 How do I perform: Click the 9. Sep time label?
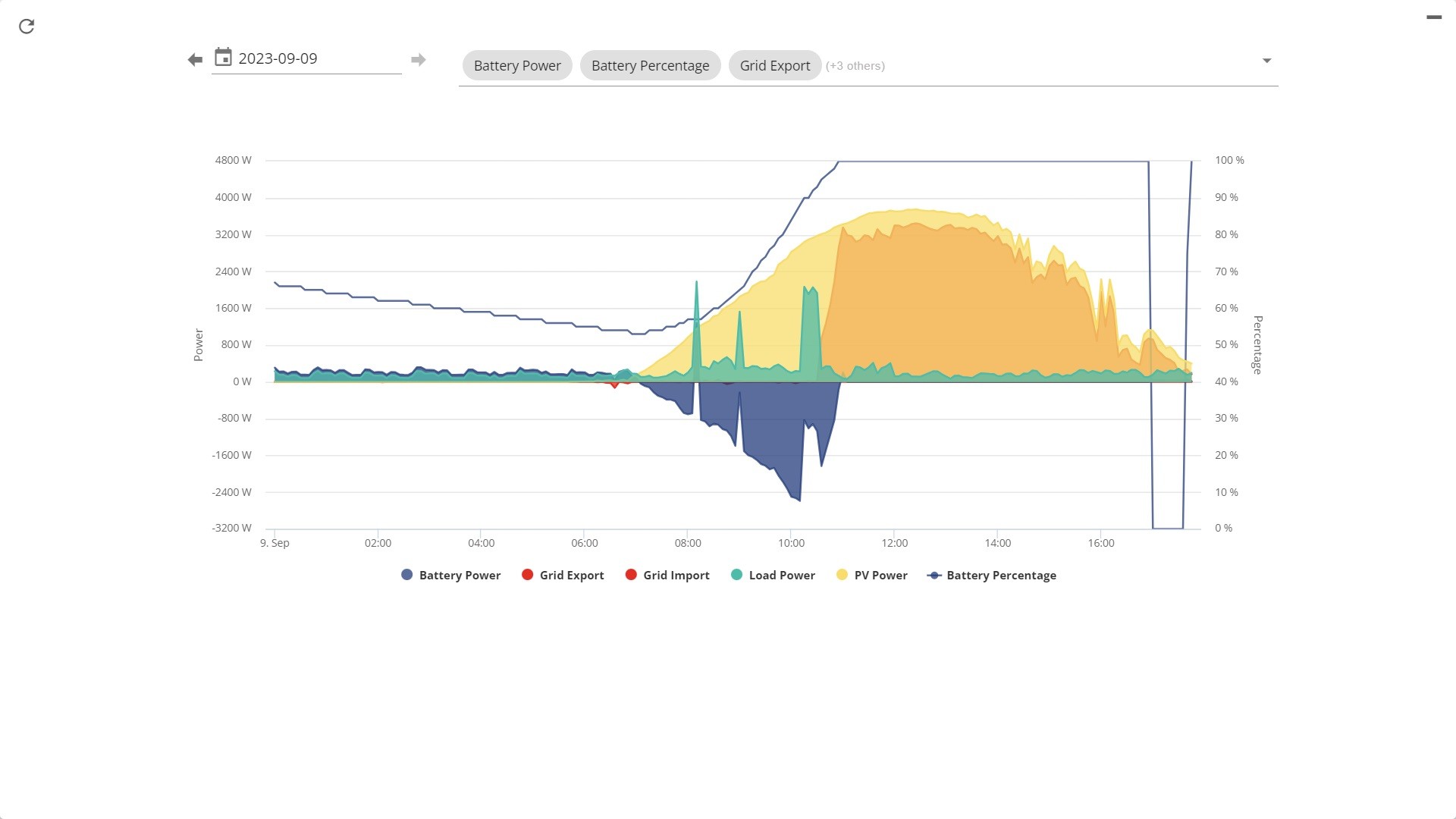tap(275, 544)
